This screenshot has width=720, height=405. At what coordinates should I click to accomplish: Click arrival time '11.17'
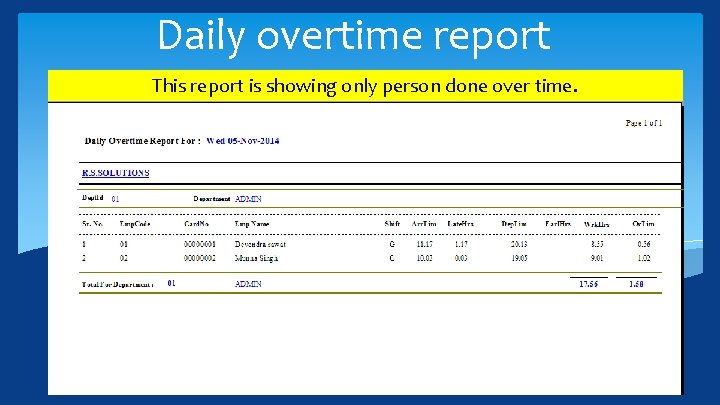(424, 244)
